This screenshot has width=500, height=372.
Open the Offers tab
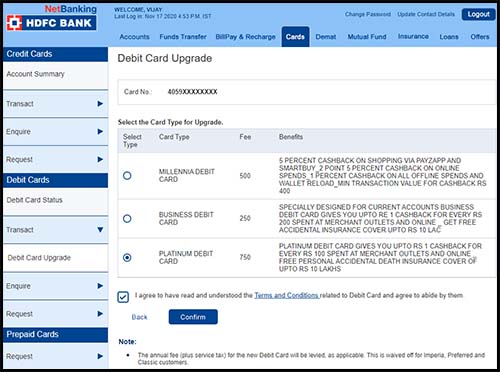coord(480,37)
